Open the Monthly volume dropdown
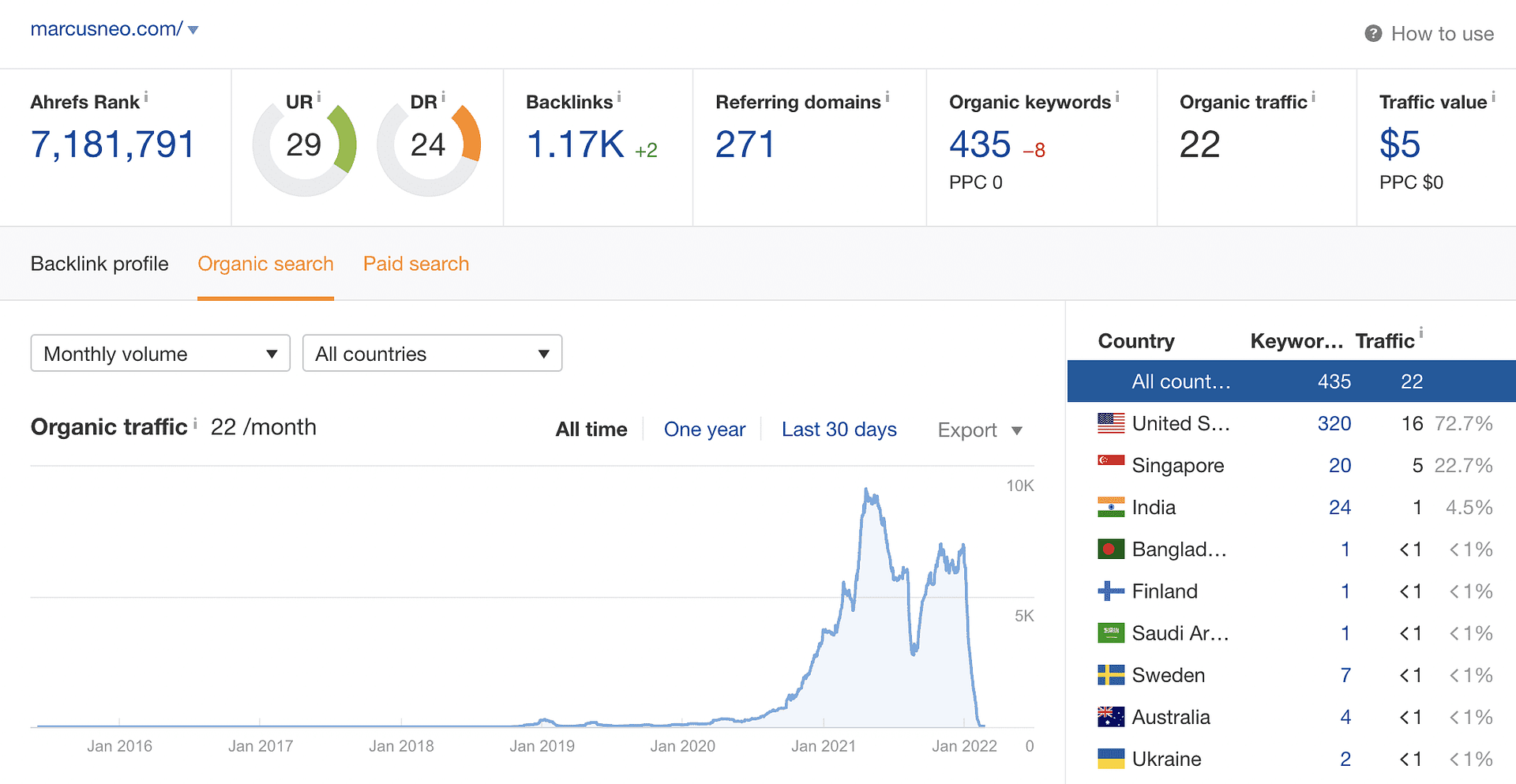The height and width of the screenshot is (784, 1516). click(160, 354)
